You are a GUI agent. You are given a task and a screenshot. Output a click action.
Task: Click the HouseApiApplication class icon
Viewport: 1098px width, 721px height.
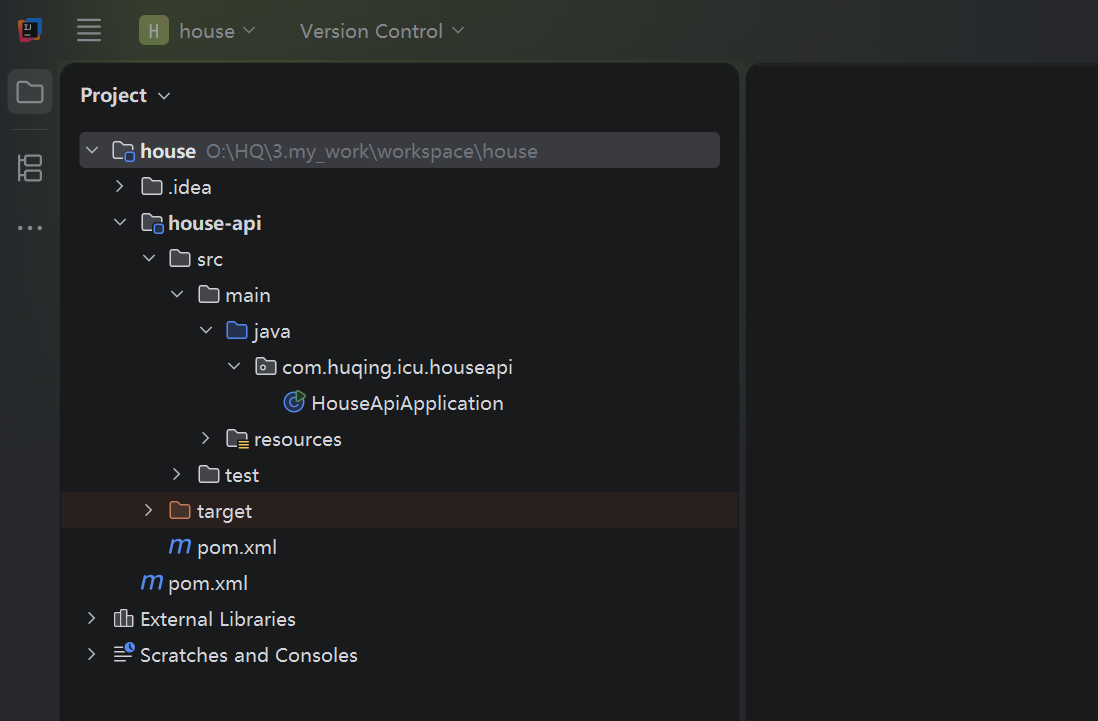coord(294,403)
